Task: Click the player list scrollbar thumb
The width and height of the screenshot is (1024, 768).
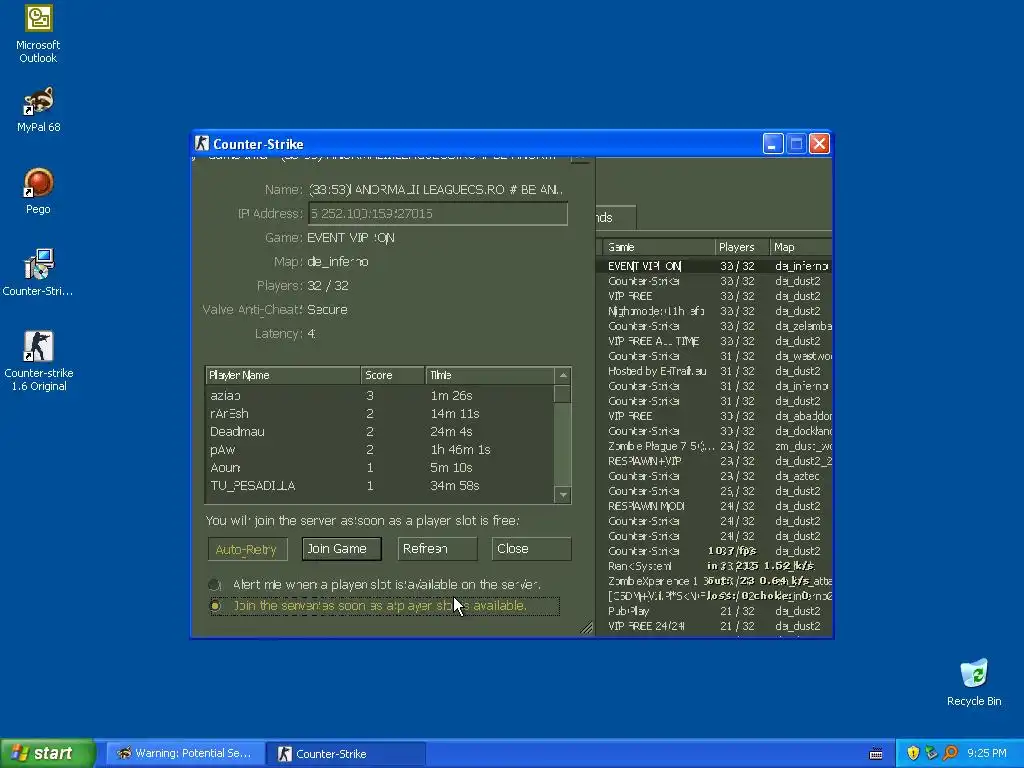Action: click(562, 394)
